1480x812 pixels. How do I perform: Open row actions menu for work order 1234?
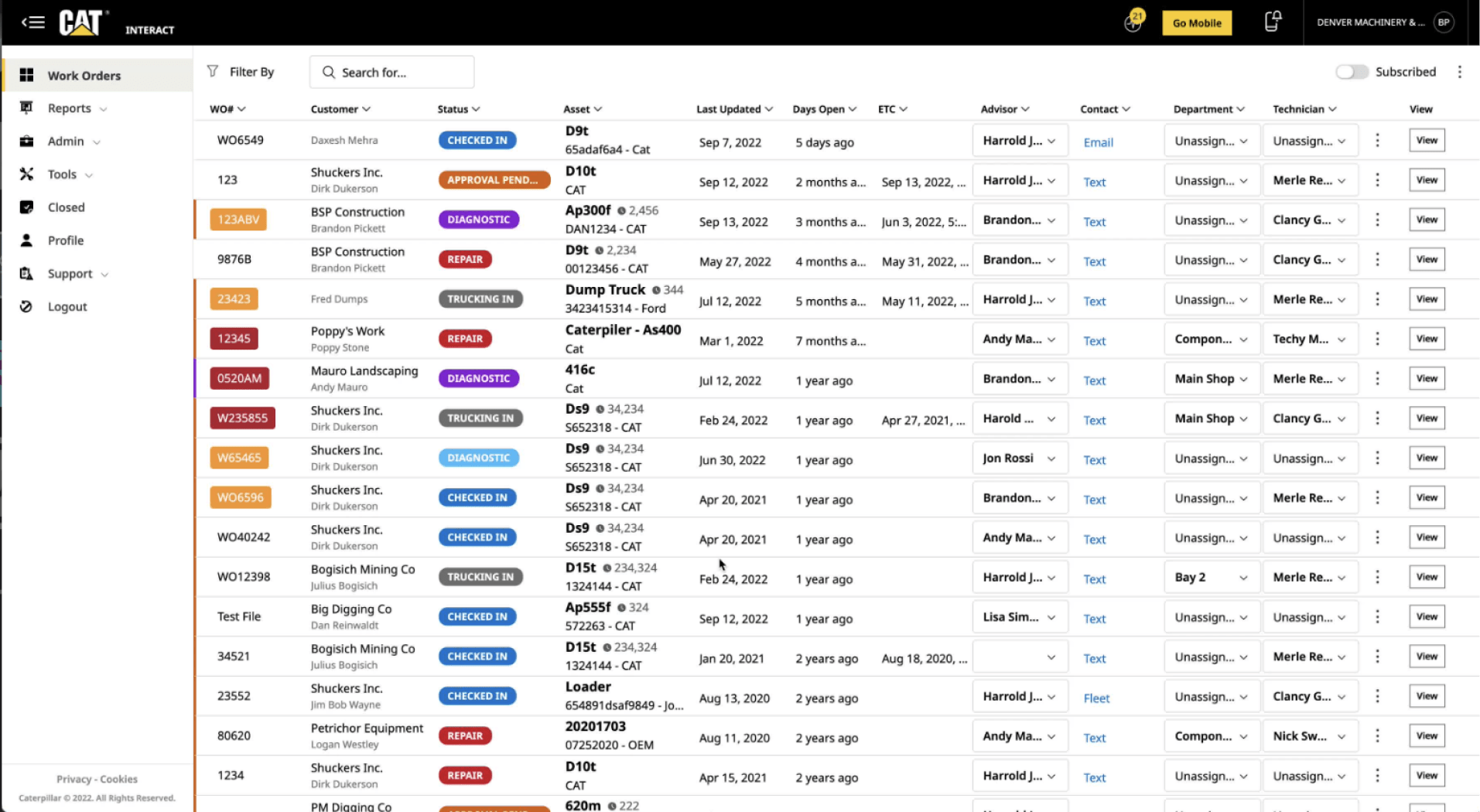[x=1377, y=776]
